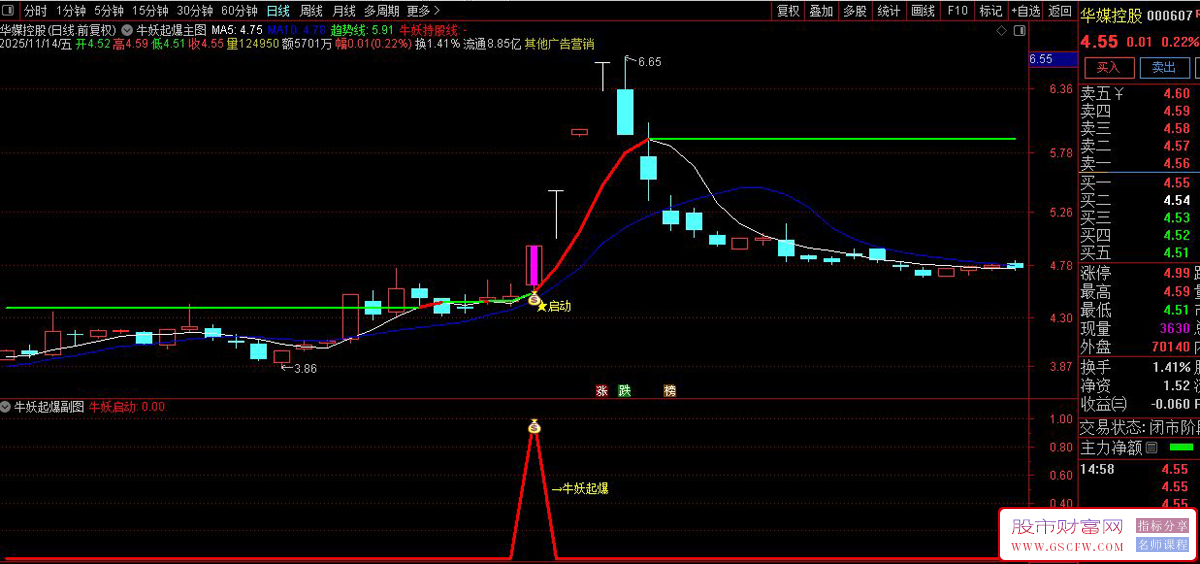Click the 复权 toolbar button
Screen dimensions: 1200x564
click(788, 11)
